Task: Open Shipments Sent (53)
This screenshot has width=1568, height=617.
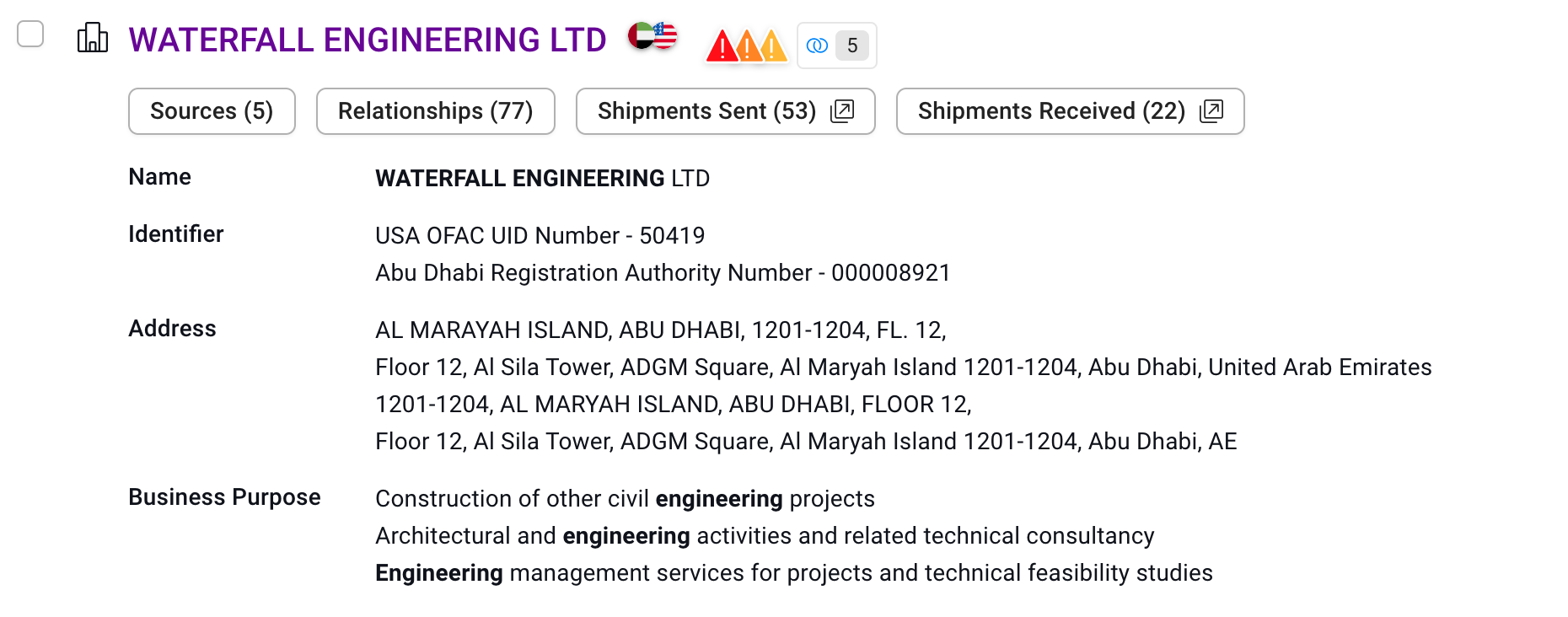Action: [x=725, y=111]
